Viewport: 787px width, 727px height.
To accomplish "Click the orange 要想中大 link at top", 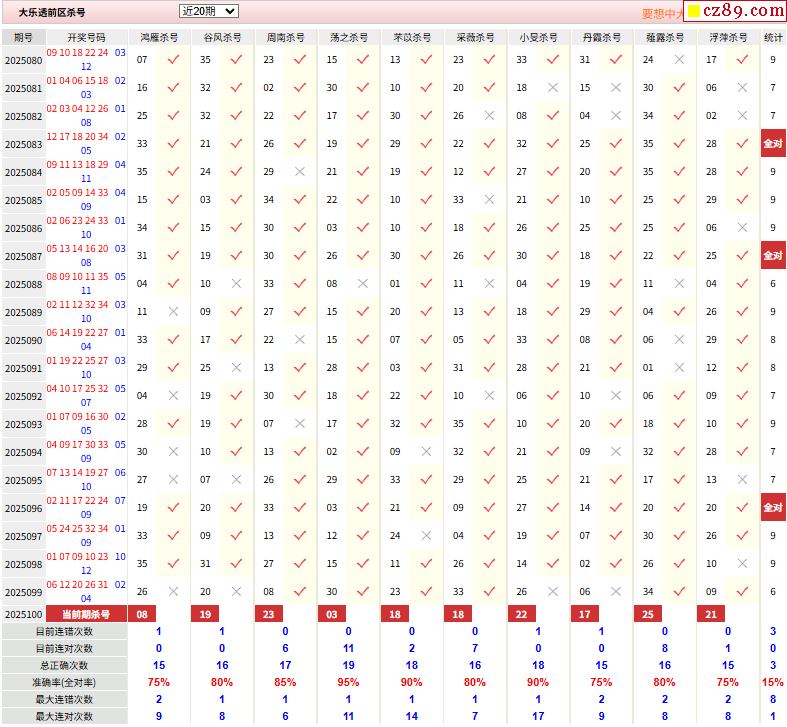I will point(662,14).
